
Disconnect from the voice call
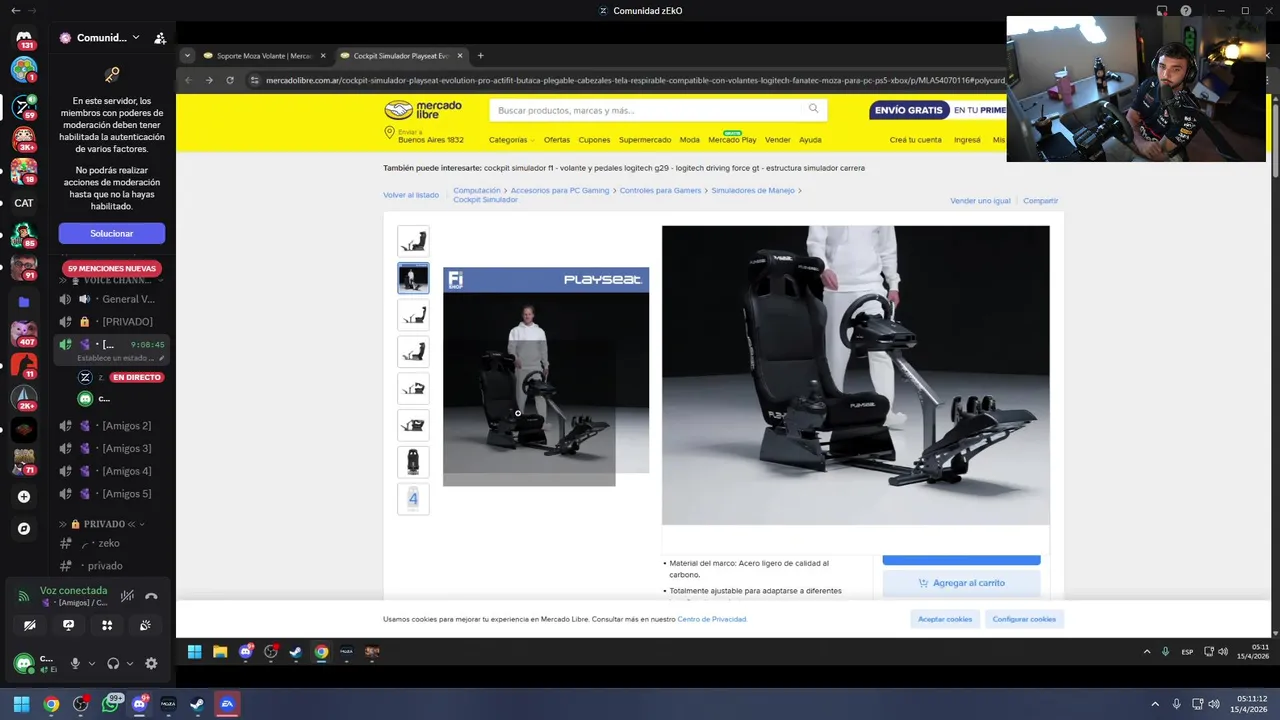point(151,596)
